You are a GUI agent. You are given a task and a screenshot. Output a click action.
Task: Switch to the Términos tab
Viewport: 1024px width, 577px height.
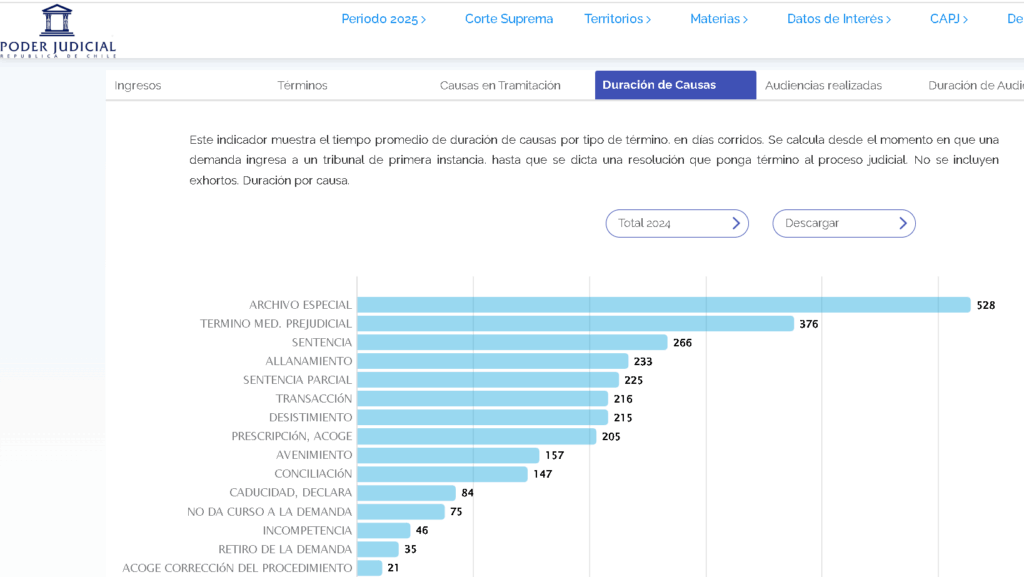(302, 86)
